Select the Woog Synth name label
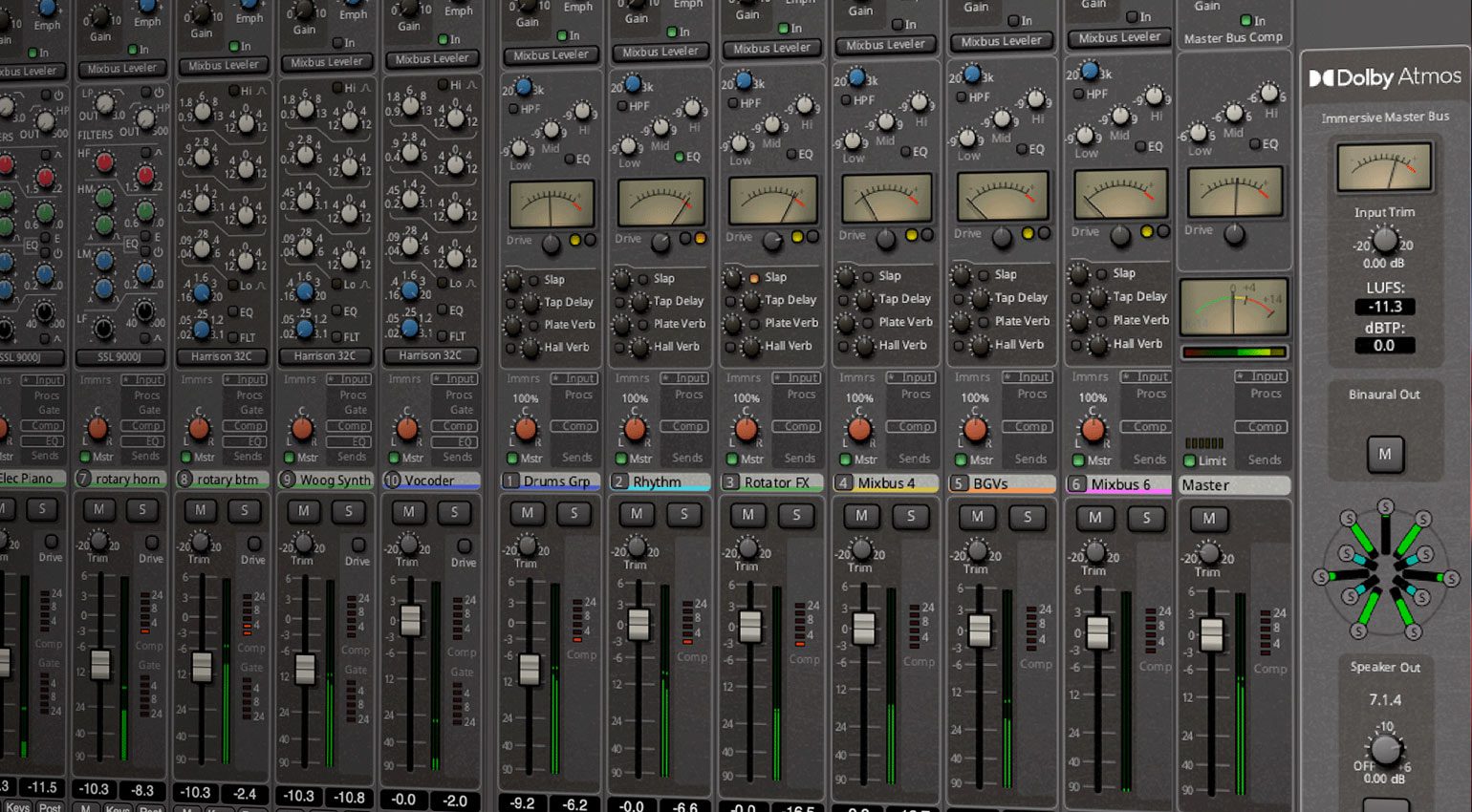1472x812 pixels. click(326, 480)
